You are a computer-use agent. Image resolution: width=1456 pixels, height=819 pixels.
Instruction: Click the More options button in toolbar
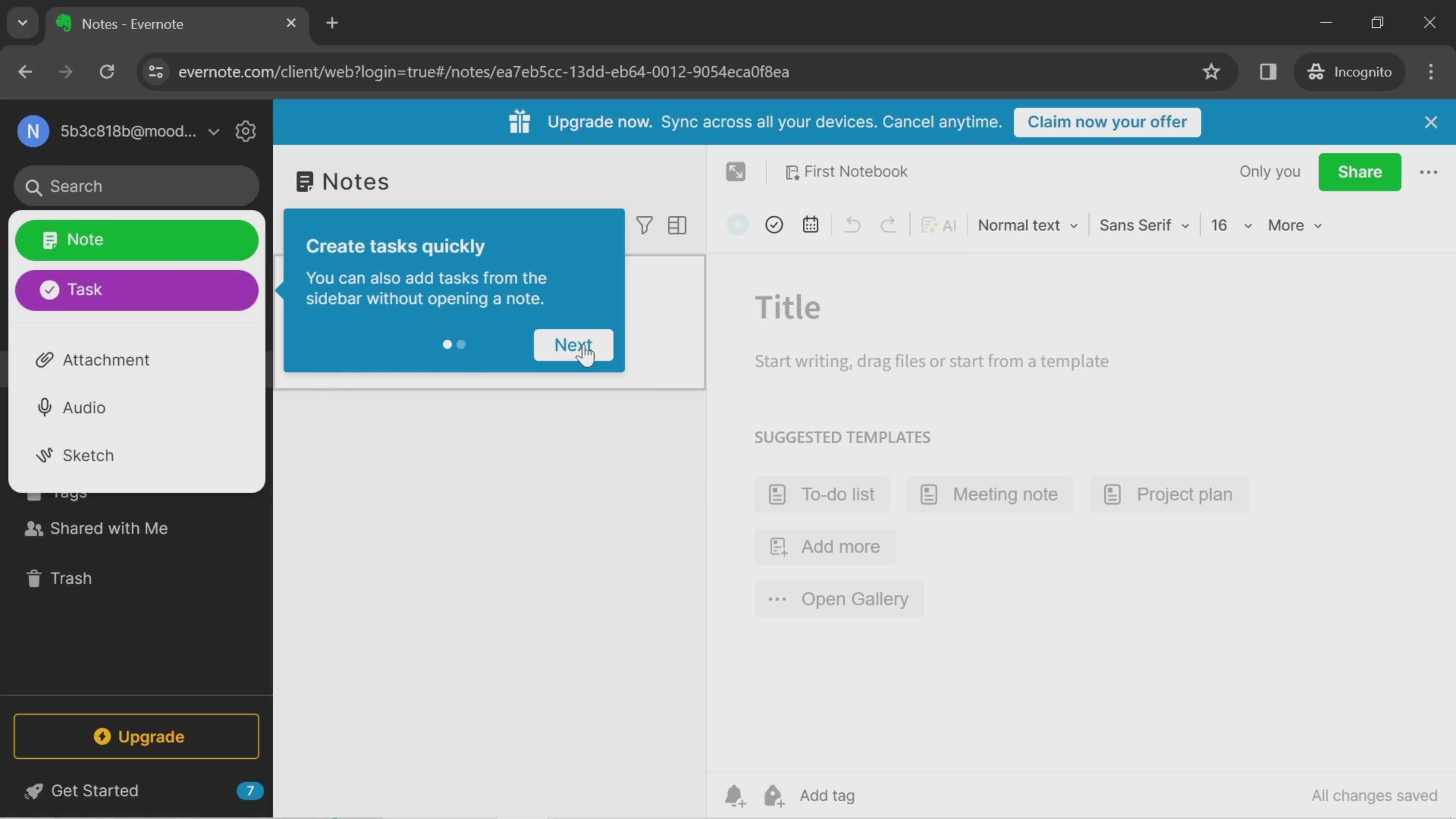coord(1293,225)
